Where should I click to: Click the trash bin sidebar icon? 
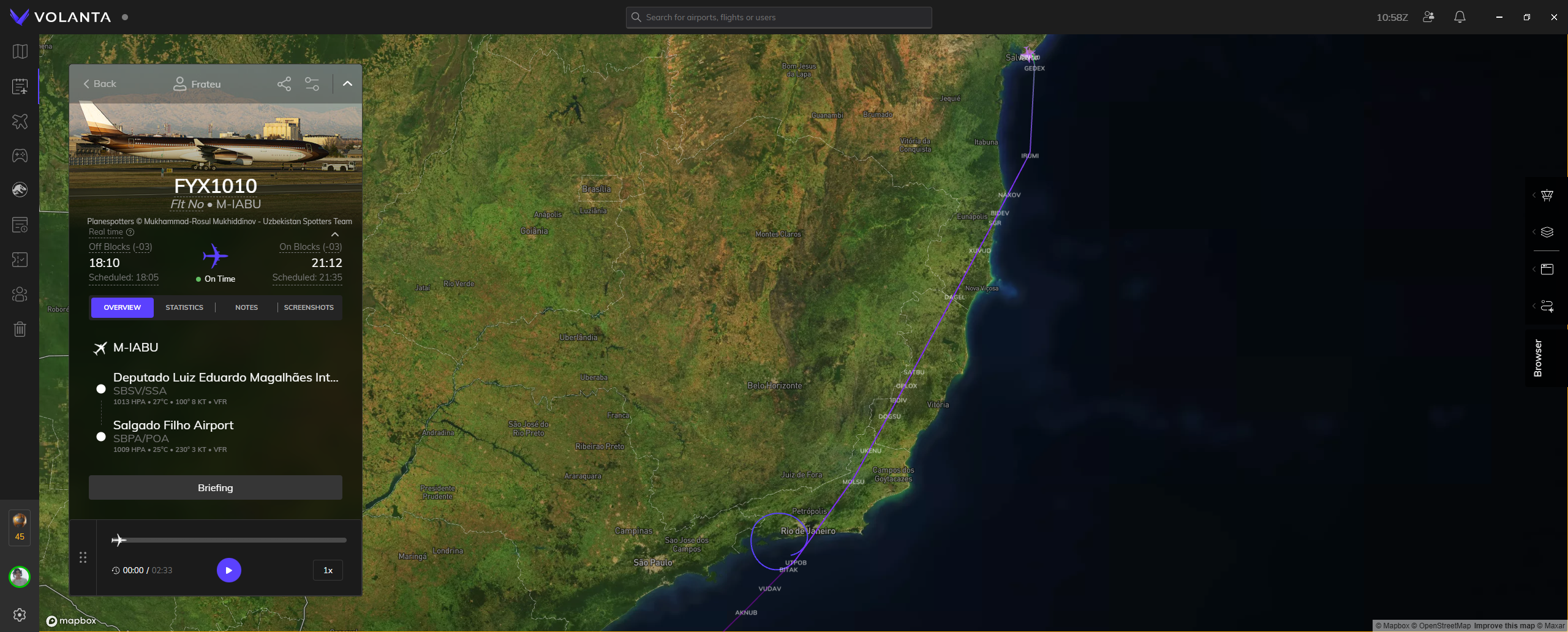pos(20,329)
